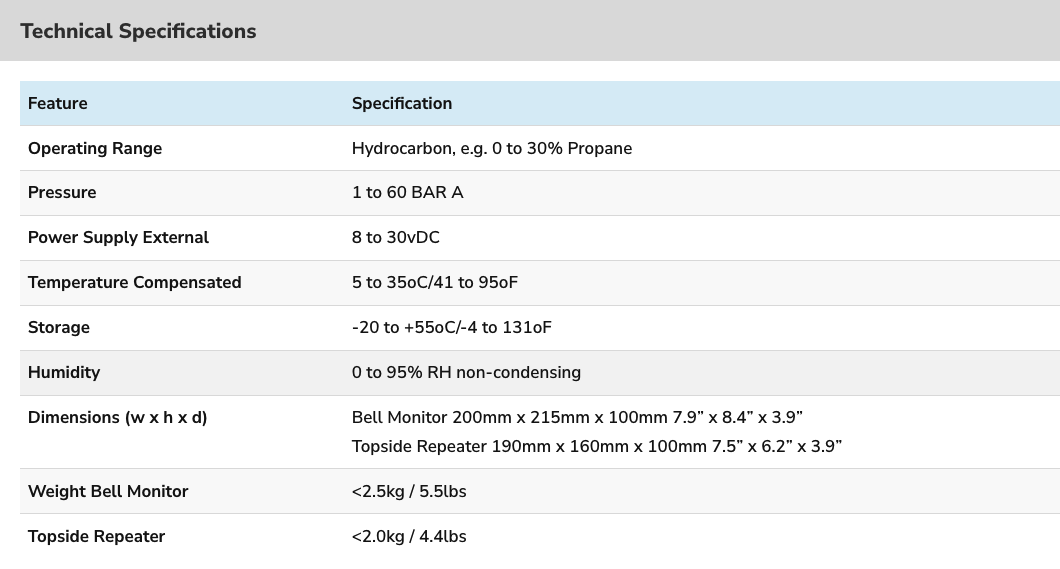Select the Storage feature label
The height and width of the screenshot is (569, 1060).
[x=59, y=328]
